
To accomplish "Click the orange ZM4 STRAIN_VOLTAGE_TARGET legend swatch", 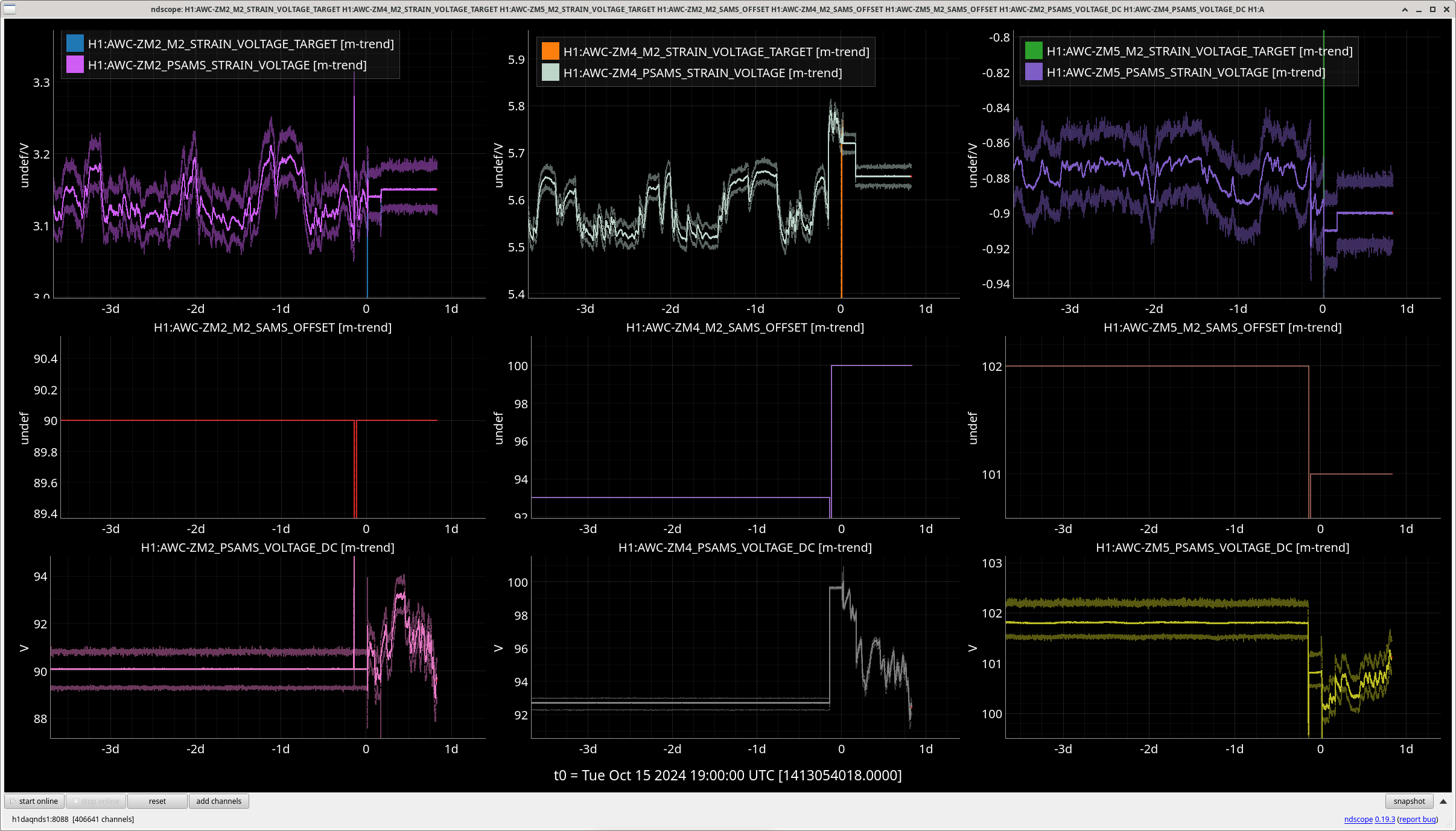I will (x=550, y=51).
